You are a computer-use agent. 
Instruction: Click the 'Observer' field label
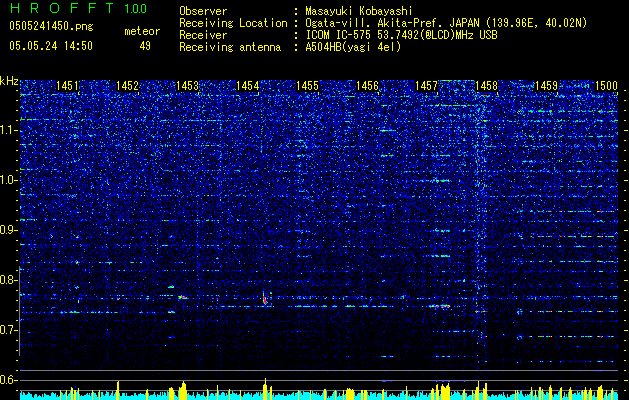(203, 11)
